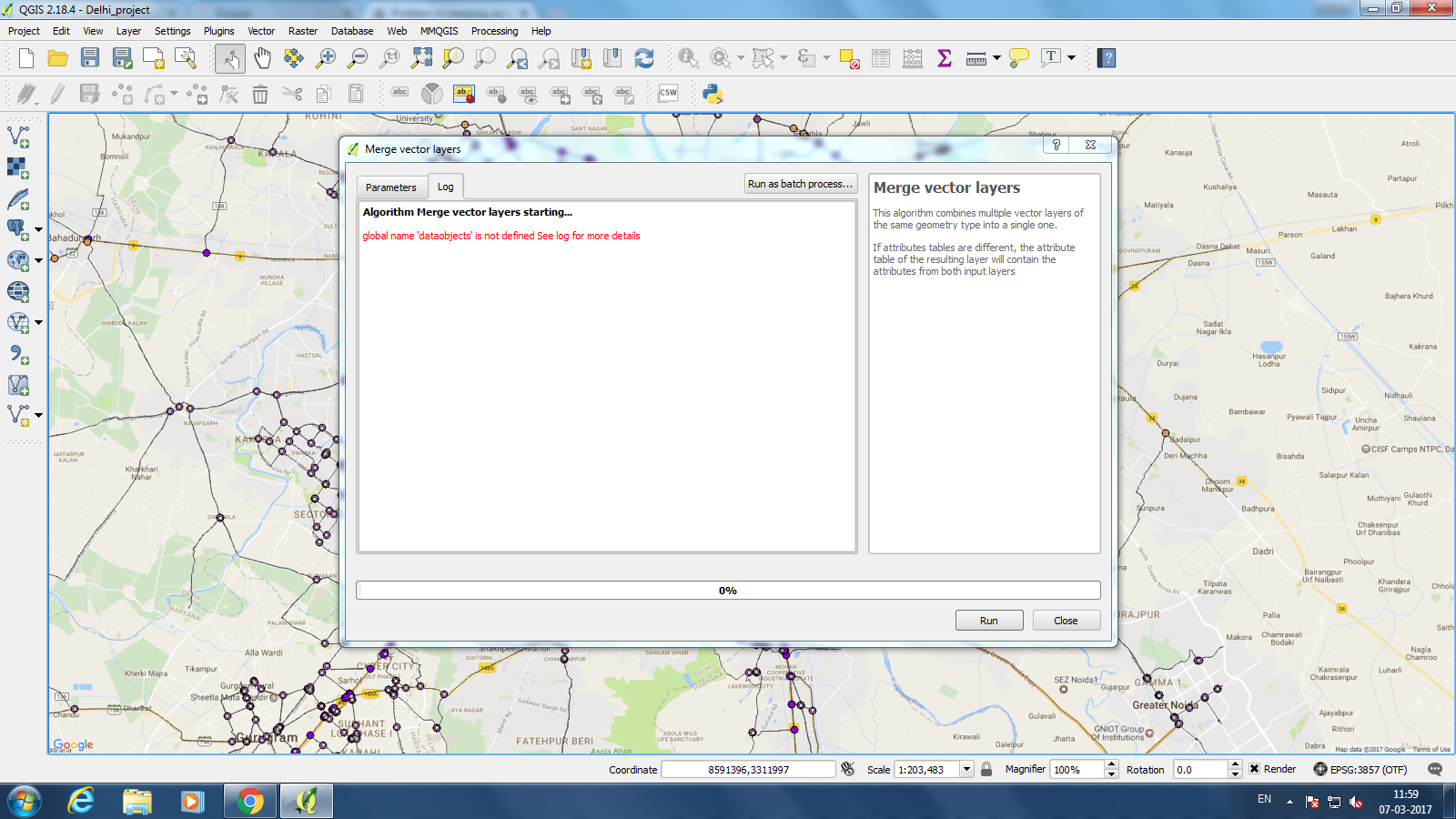Click the Help contents book icon
The width and height of the screenshot is (1456, 819).
[1107, 58]
